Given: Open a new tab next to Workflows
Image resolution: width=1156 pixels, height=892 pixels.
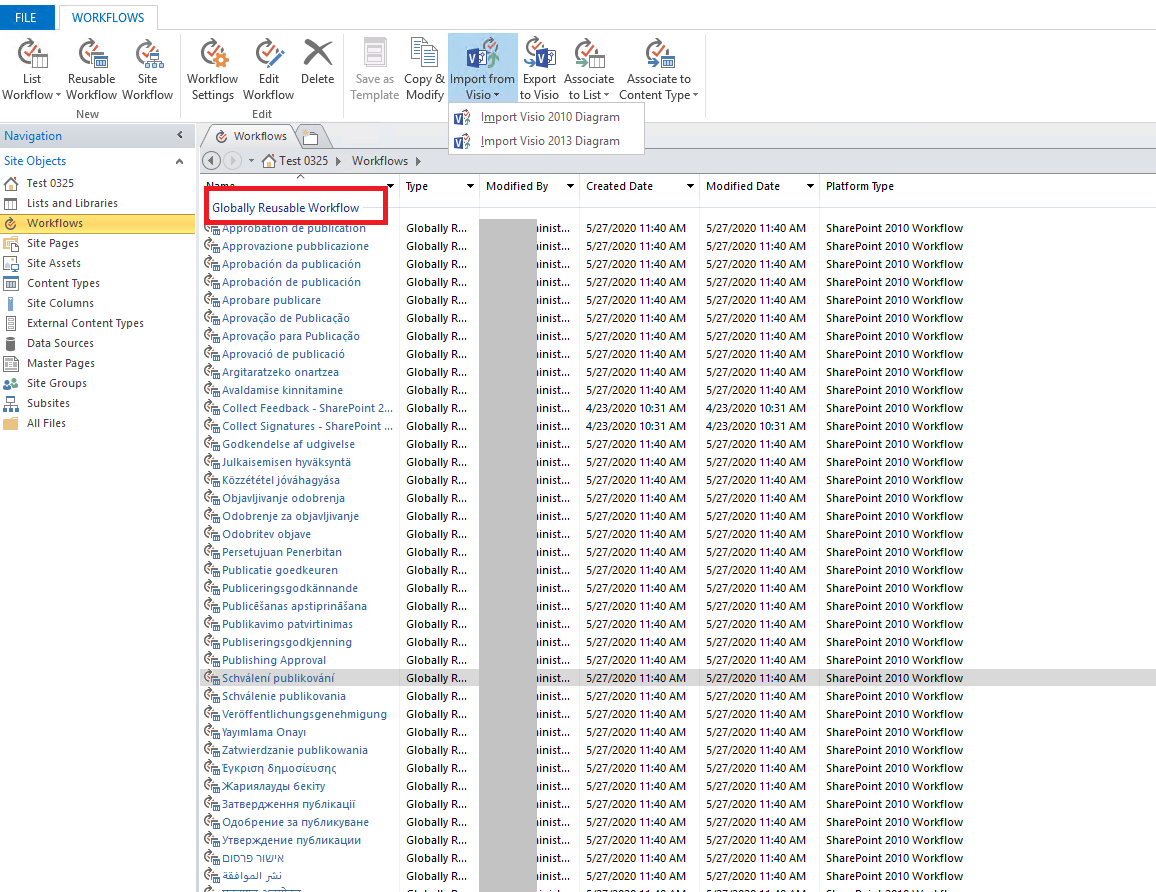Looking at the screenshot, I should click(311, 137).
